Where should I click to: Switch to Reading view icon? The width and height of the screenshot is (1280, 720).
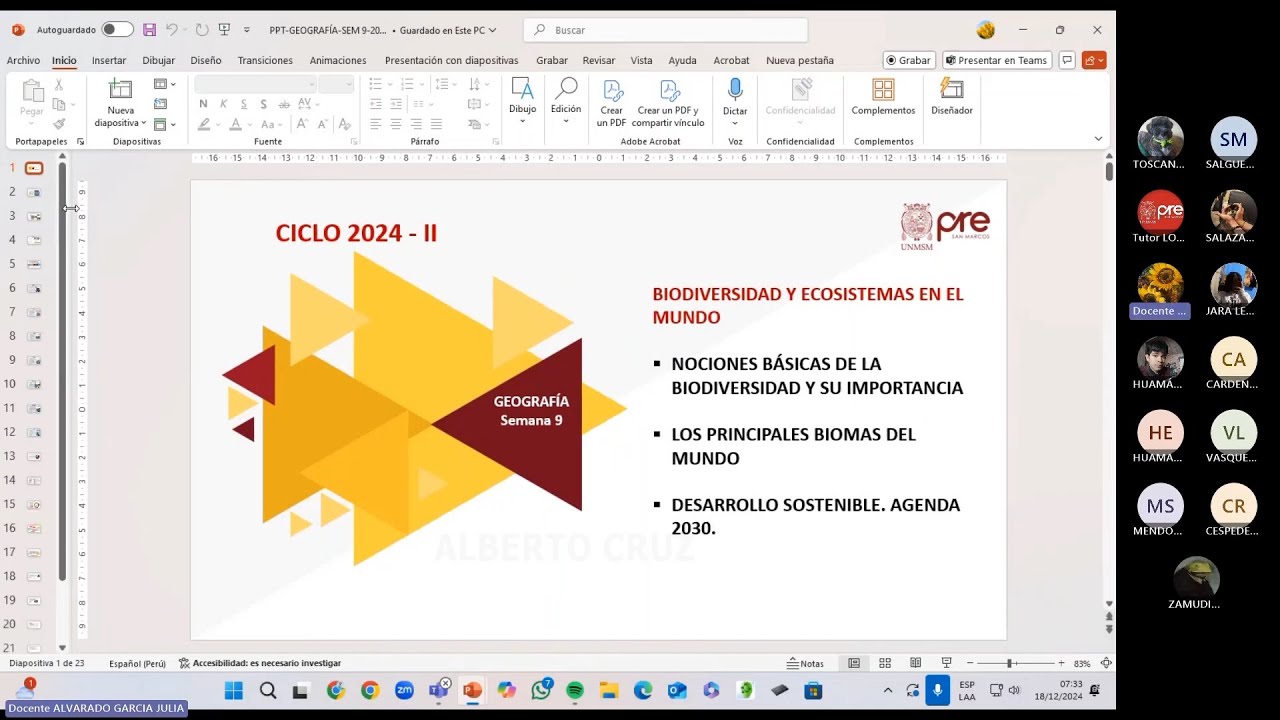pos(915,663)
